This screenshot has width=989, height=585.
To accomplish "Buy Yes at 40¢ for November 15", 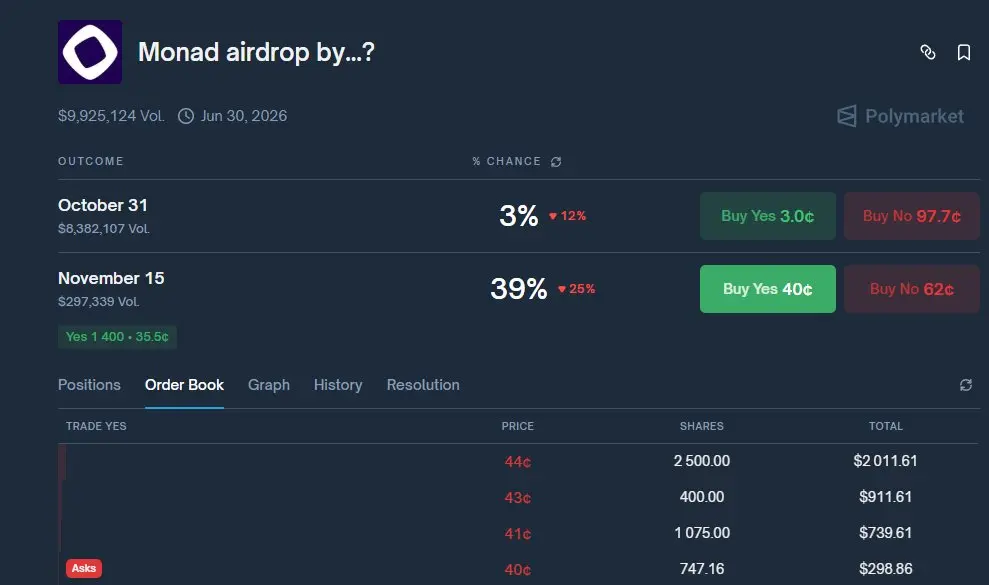I will (767, 289).
